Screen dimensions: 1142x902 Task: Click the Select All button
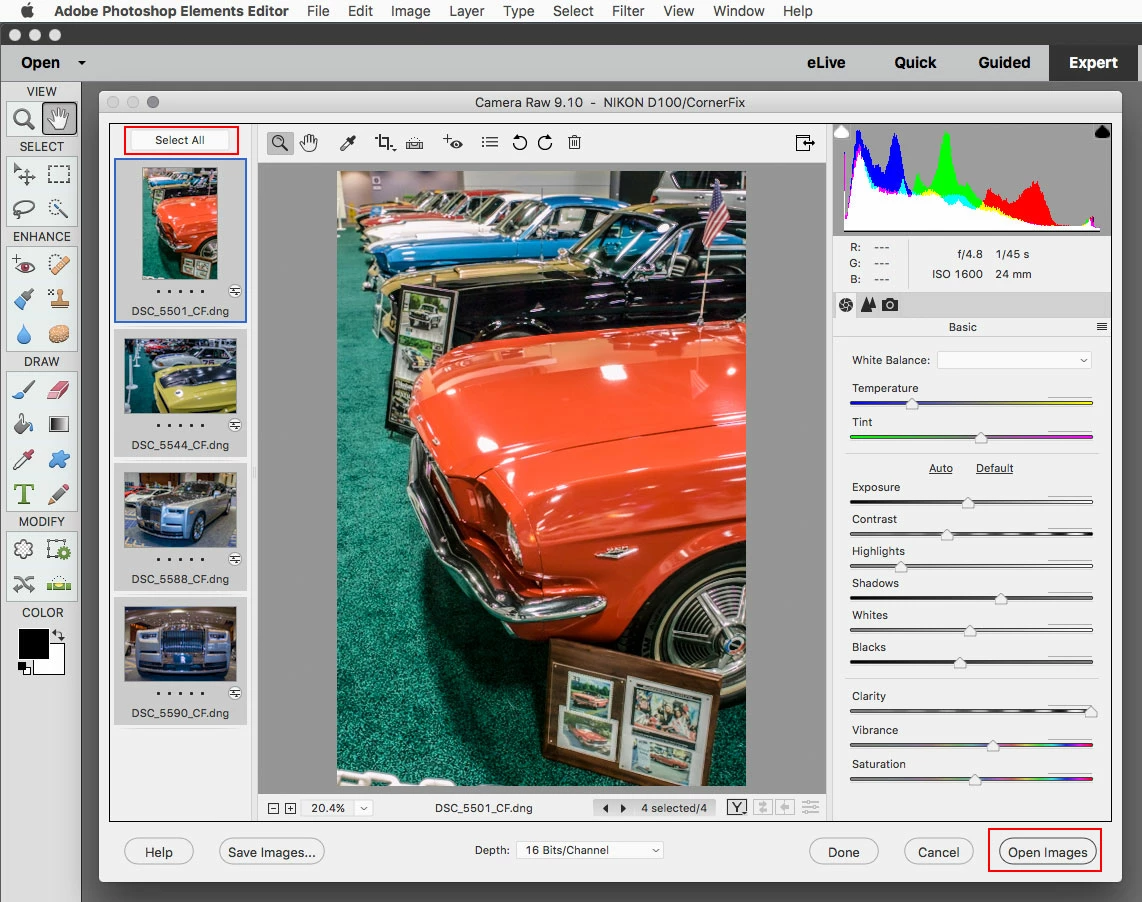click(x=180, y=140)
